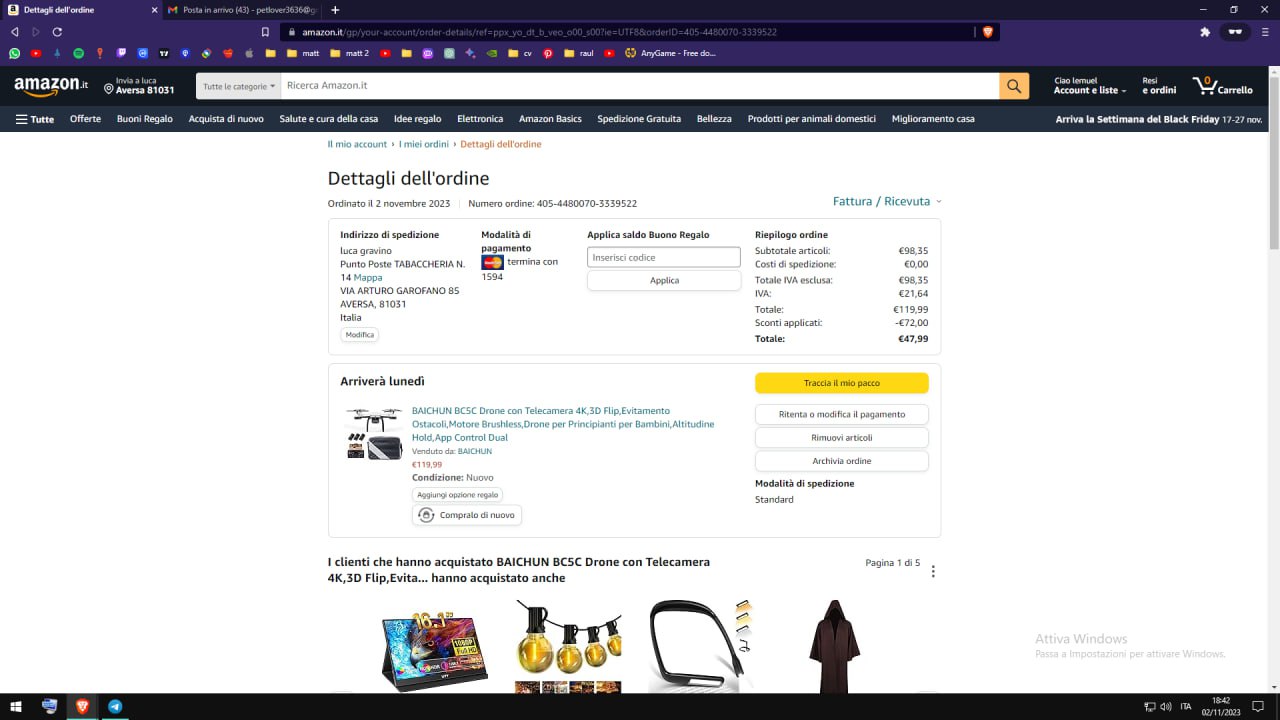The image size is (1280, 720).
Task: Open the I miei ordini breadcrumb link
Action: 424,144
